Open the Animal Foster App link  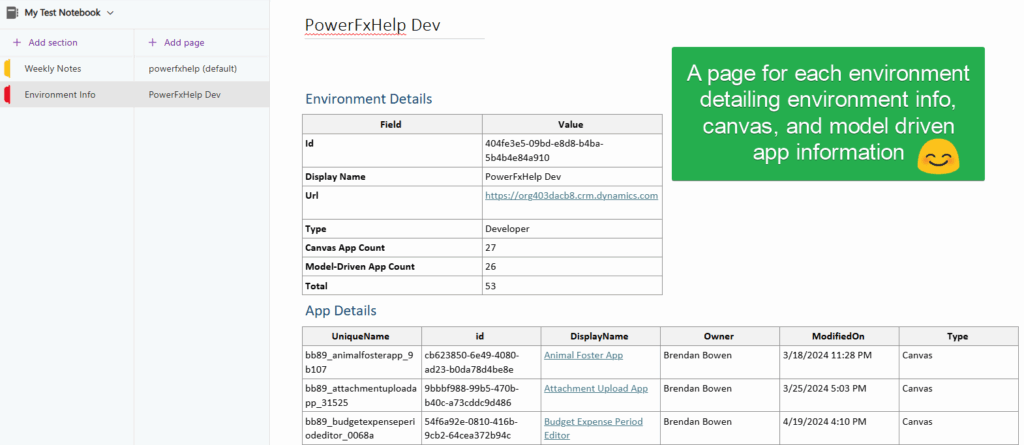tap(583, 355)
